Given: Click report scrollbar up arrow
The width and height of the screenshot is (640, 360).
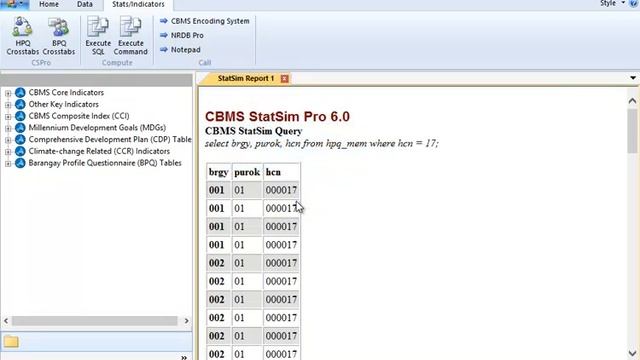Looking at the screenshot, I should coord(633,101).
